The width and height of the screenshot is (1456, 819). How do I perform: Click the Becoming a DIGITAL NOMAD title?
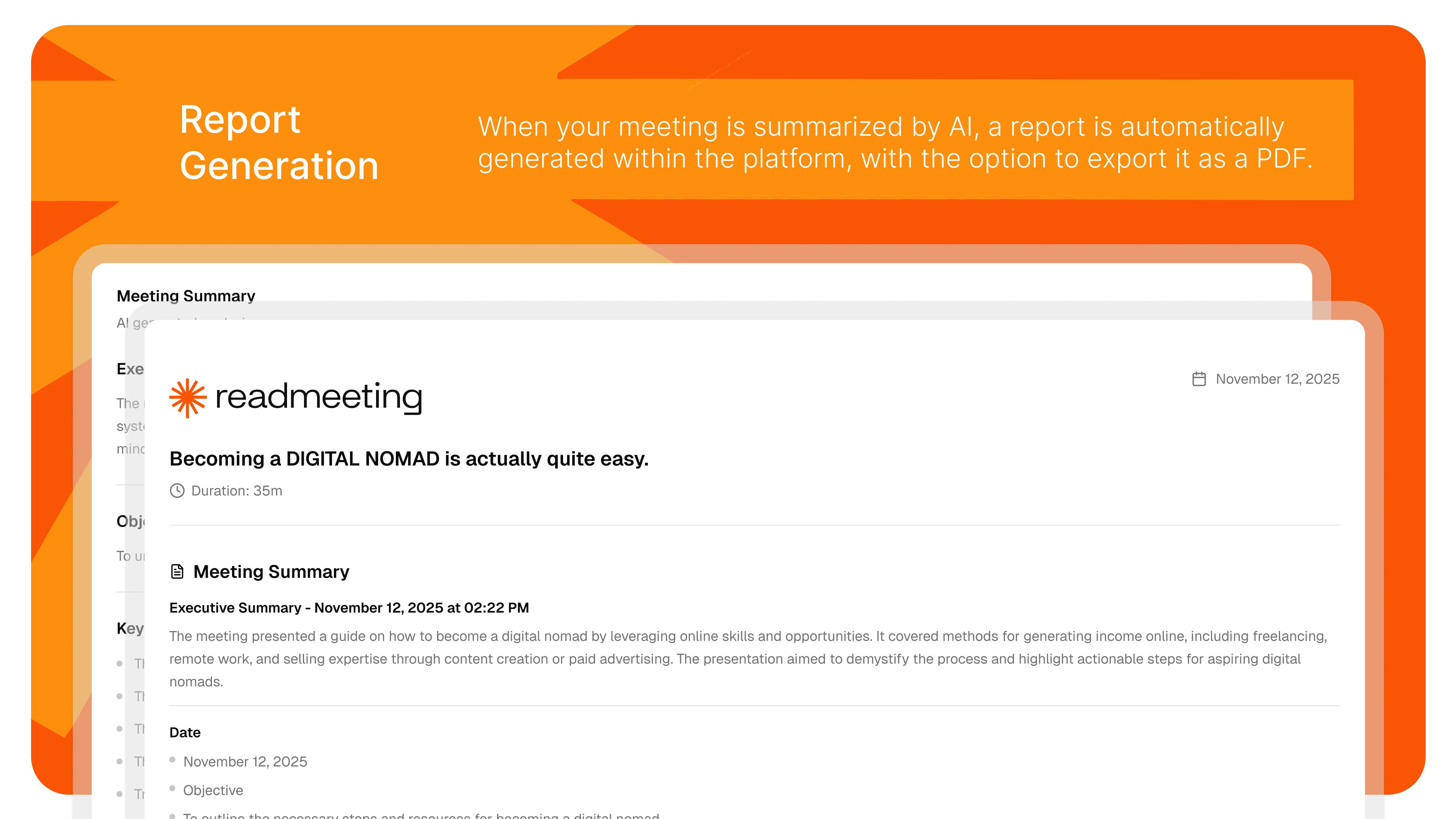tap(409, 458)
